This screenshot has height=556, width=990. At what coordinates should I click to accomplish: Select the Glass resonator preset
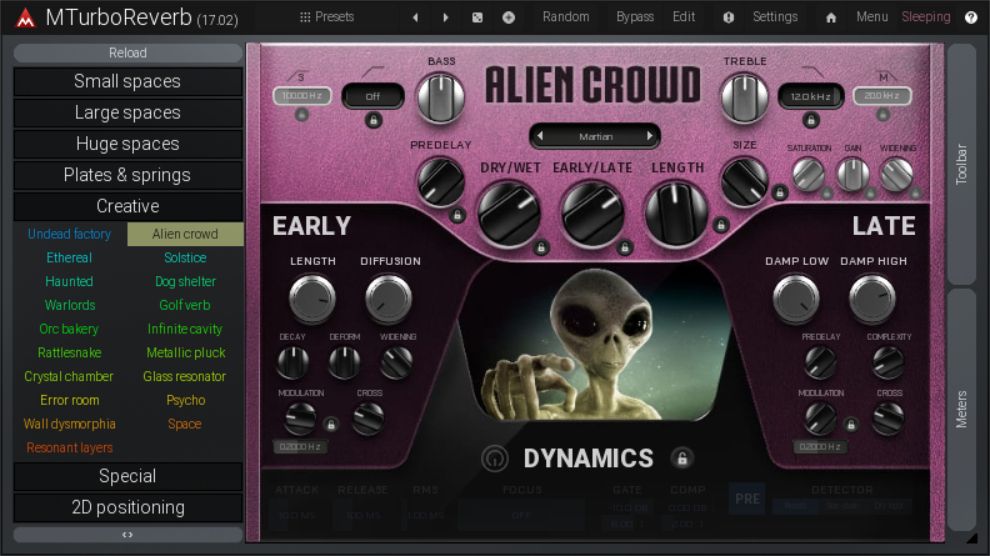pos(185,376)
